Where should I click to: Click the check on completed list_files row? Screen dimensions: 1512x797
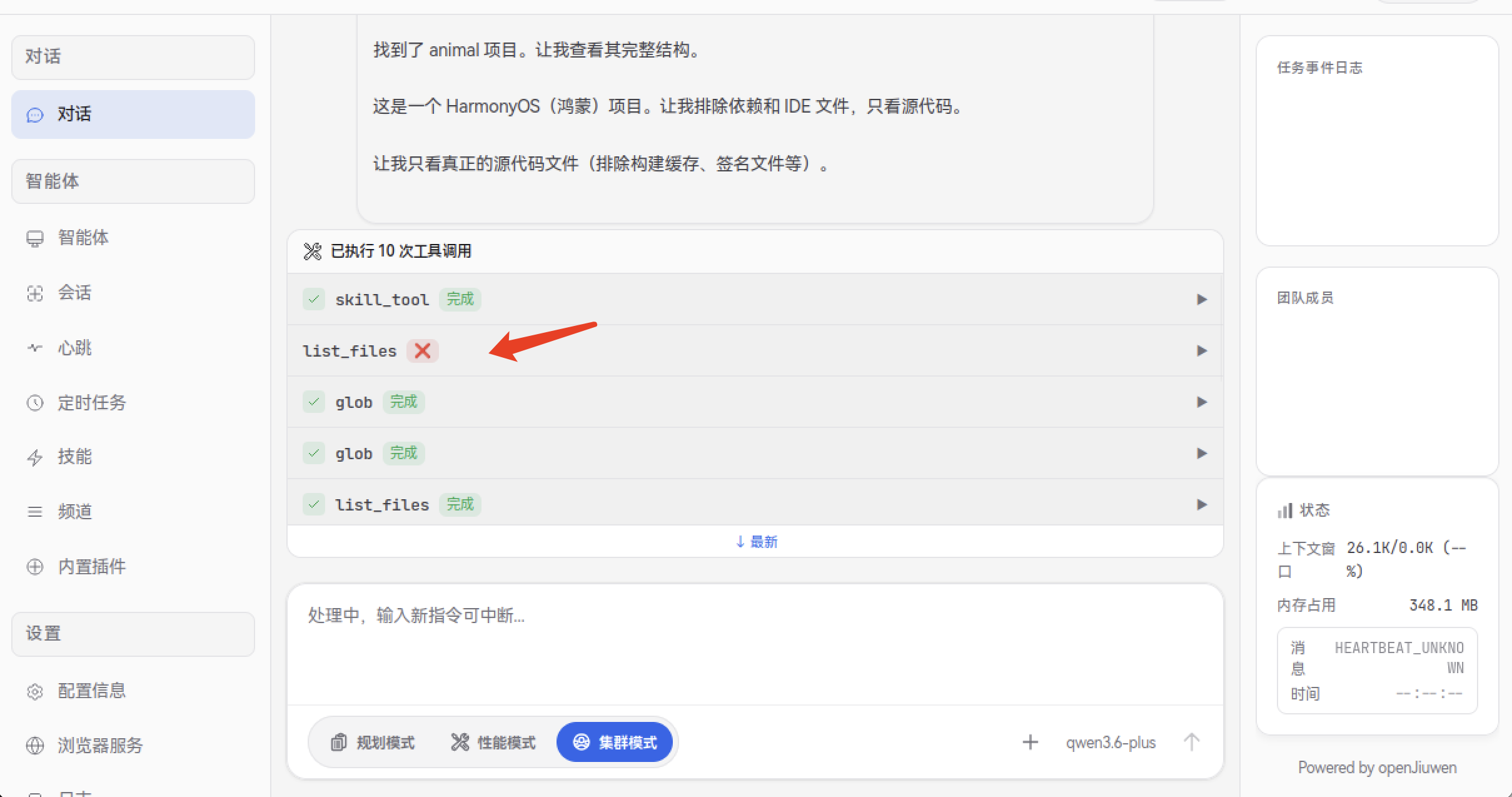[x=314, y=505]
